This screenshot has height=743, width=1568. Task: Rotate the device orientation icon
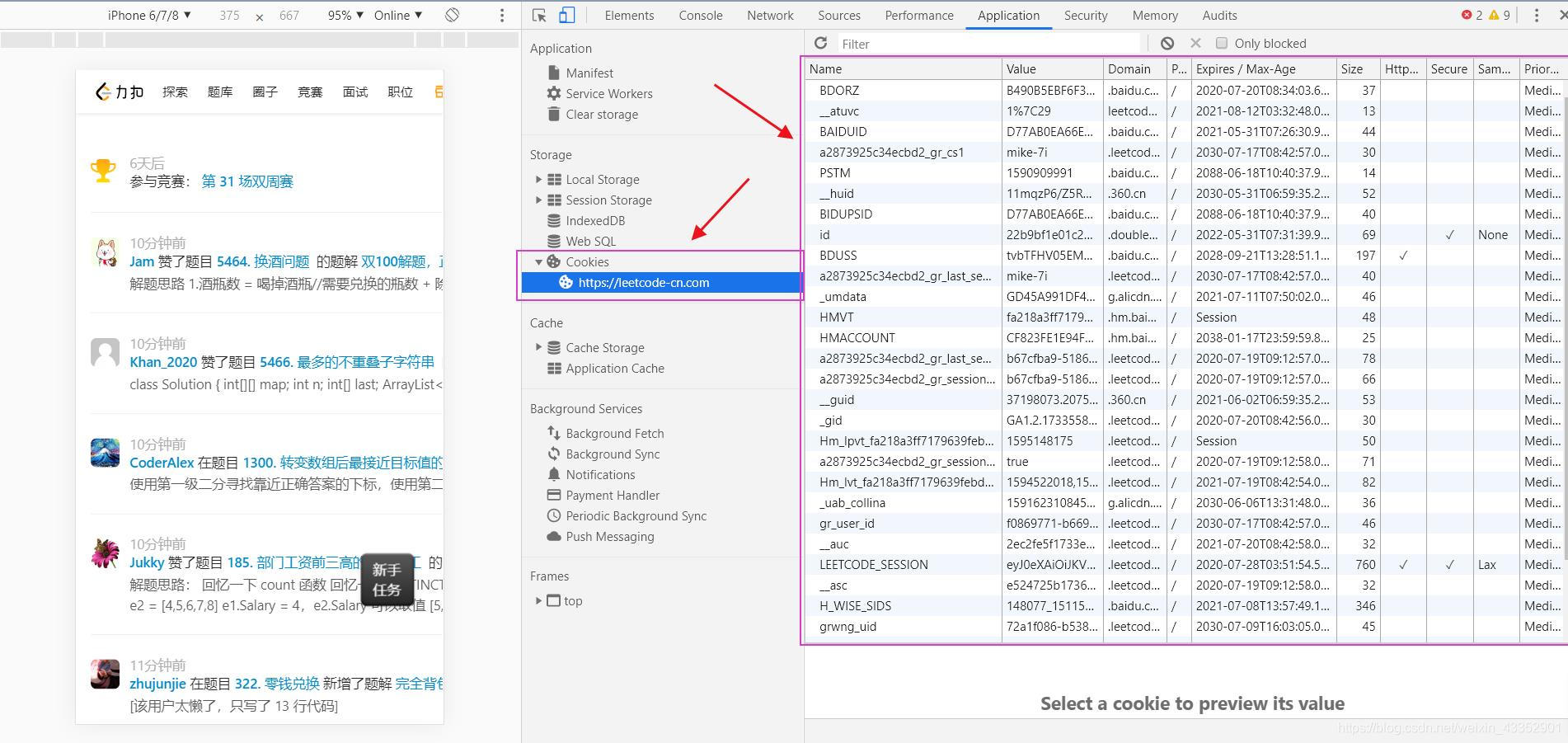tap(452, 15)
